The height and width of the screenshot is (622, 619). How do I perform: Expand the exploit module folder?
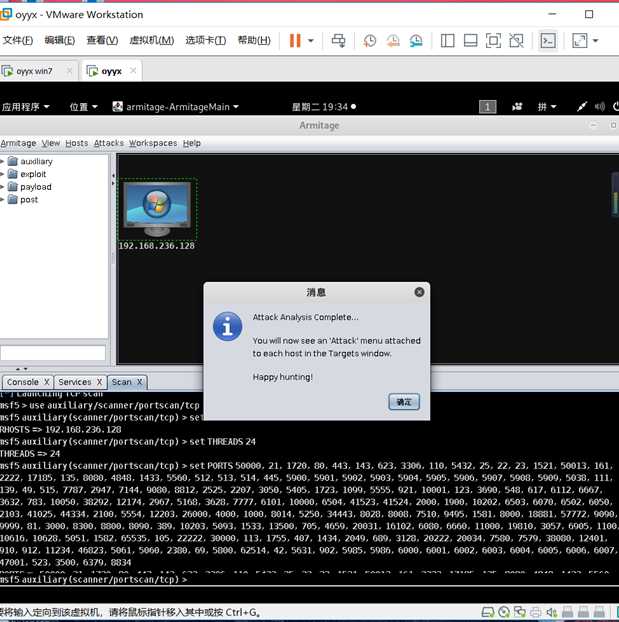2,174
